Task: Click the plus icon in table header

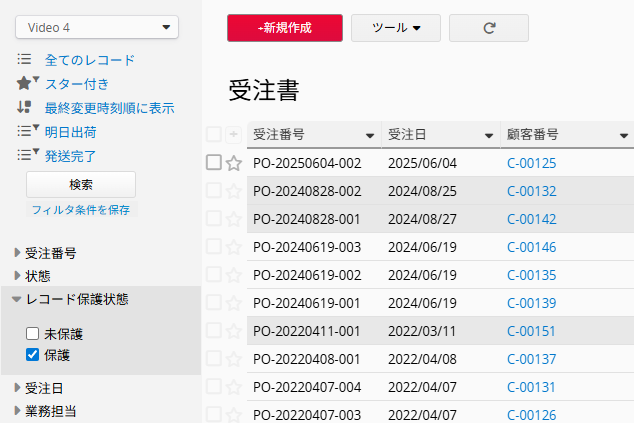Action: tap(233, 134)
